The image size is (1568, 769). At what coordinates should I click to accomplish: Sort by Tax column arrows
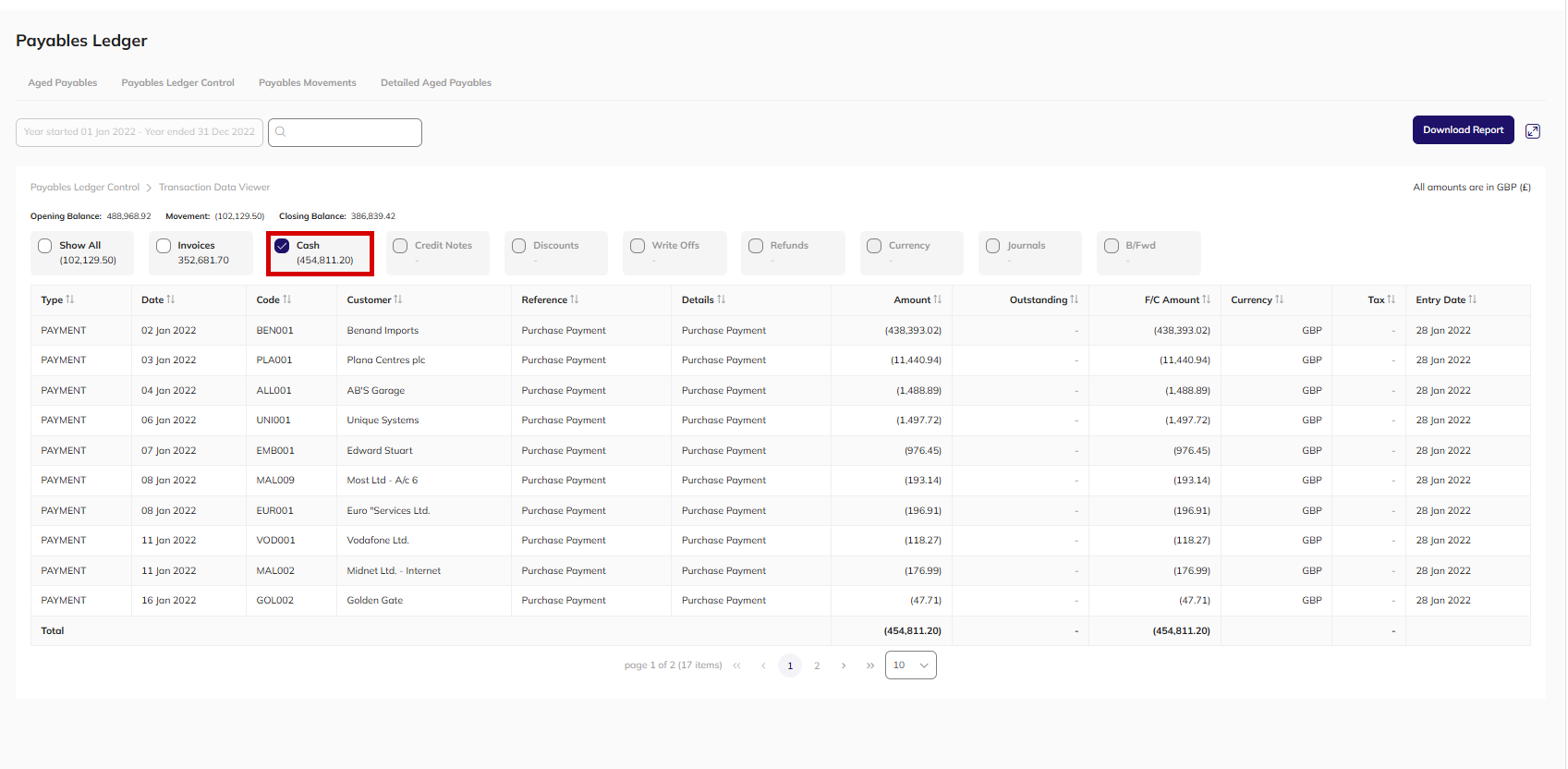point(1392,299)
